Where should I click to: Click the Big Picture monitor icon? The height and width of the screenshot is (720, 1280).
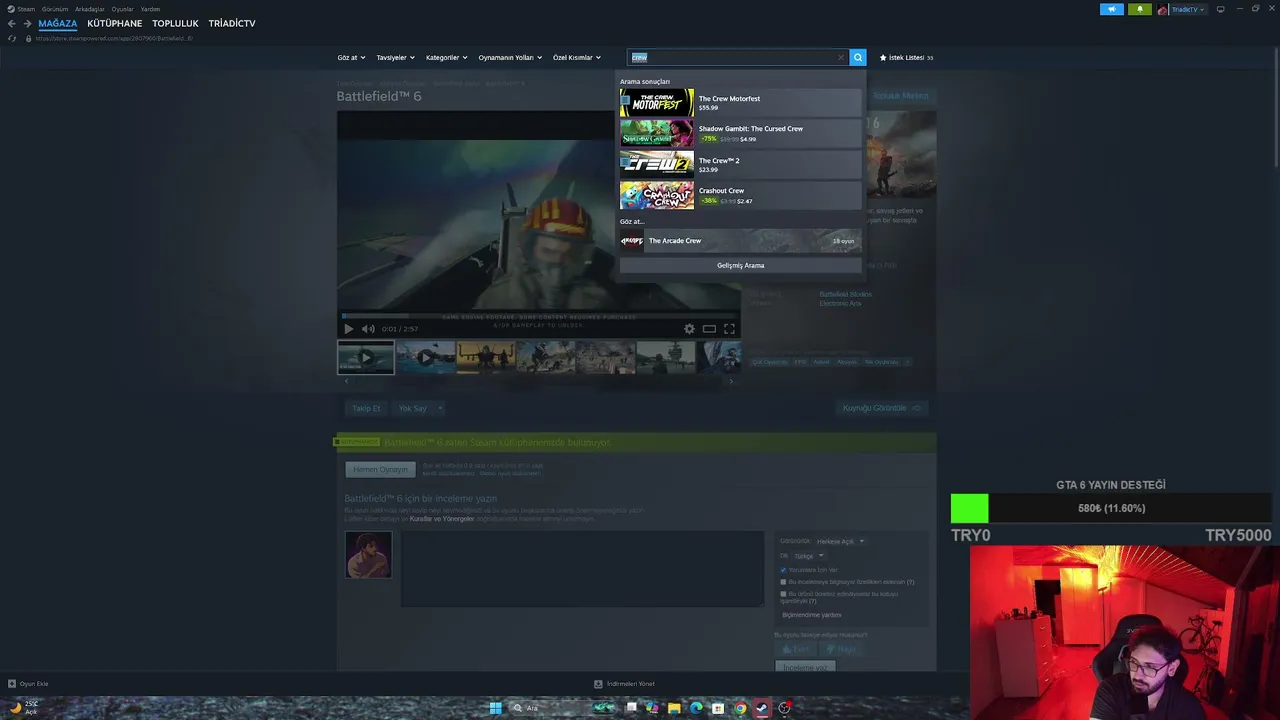[1220, 9]
